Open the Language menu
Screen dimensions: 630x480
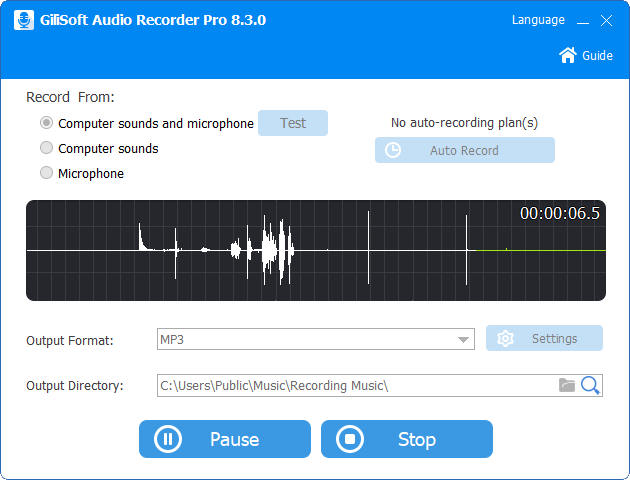click(538, 20)
